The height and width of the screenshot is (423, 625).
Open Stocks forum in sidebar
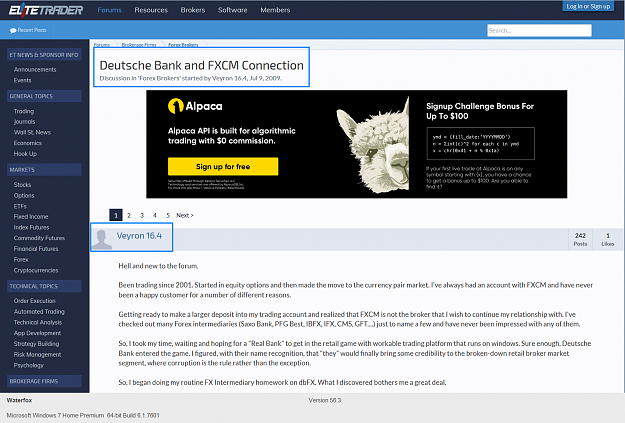22,185
